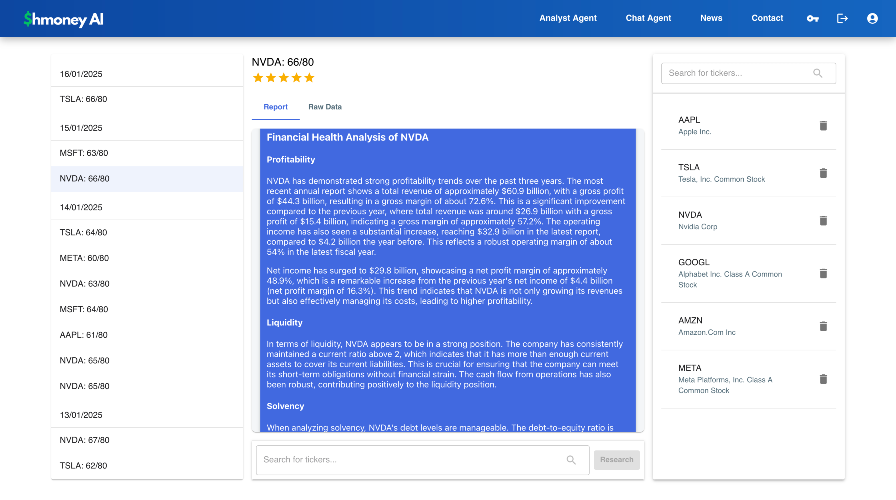Select the AAPL: 61/80 report
This screenshot has height=500, width=896.
(147, 335)
